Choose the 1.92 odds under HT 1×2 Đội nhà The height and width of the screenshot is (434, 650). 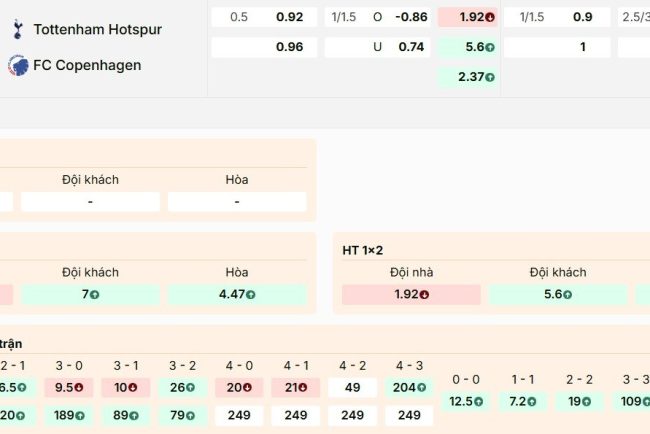pyautogui.click(x=411, y=294)
